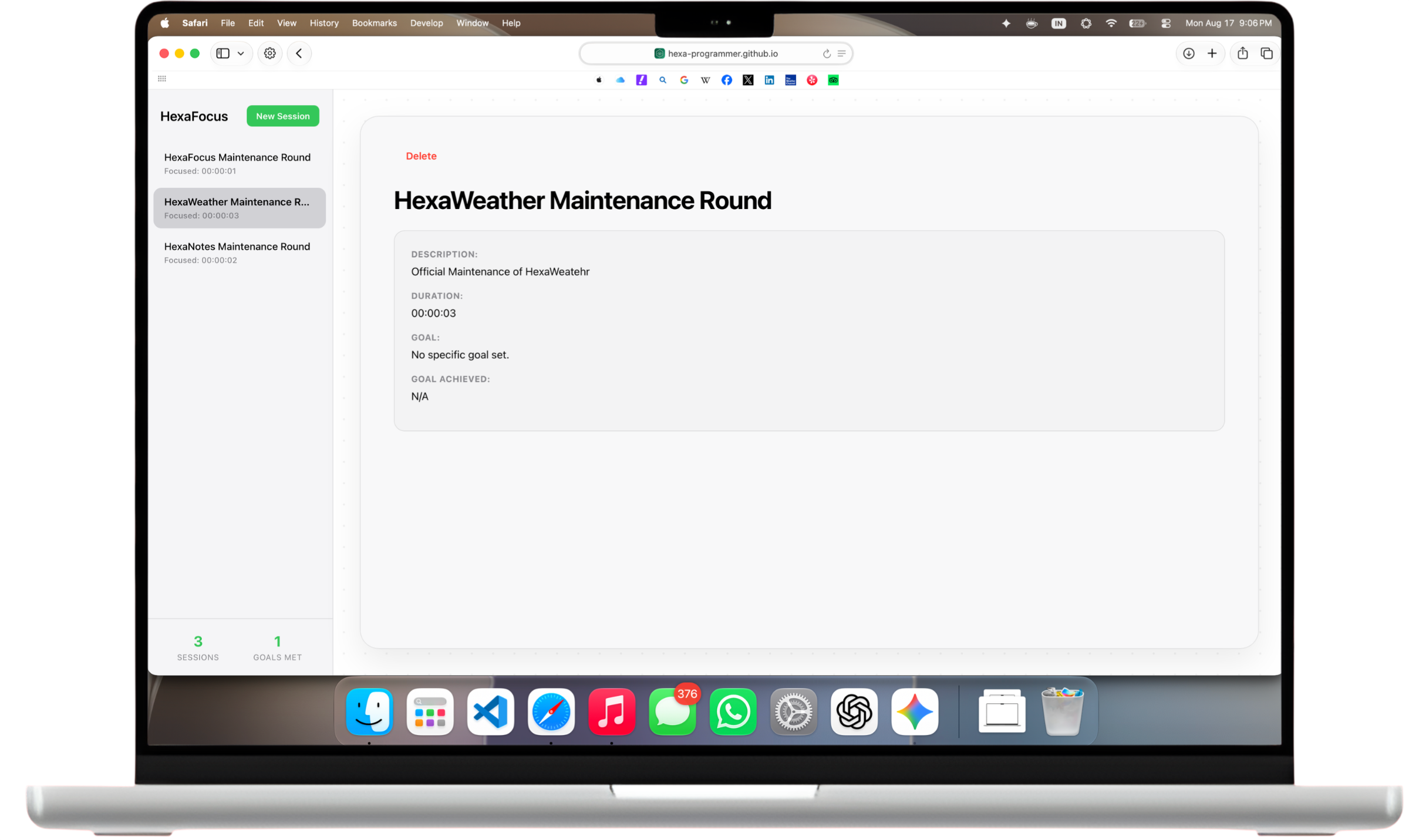Open the Develop menu
Viewport: 1409px width, 840px height.
(426, 23)
